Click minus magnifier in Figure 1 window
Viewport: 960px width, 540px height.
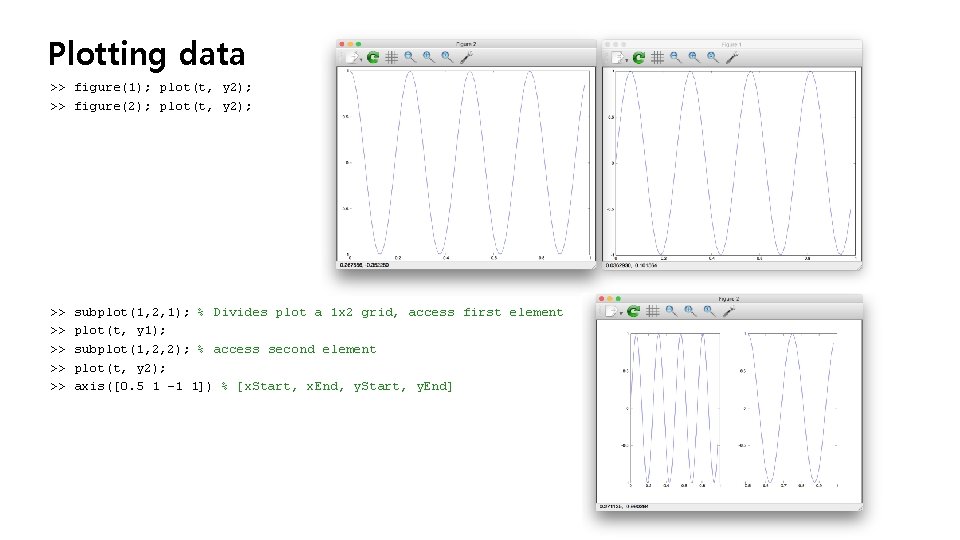[675, 57]
